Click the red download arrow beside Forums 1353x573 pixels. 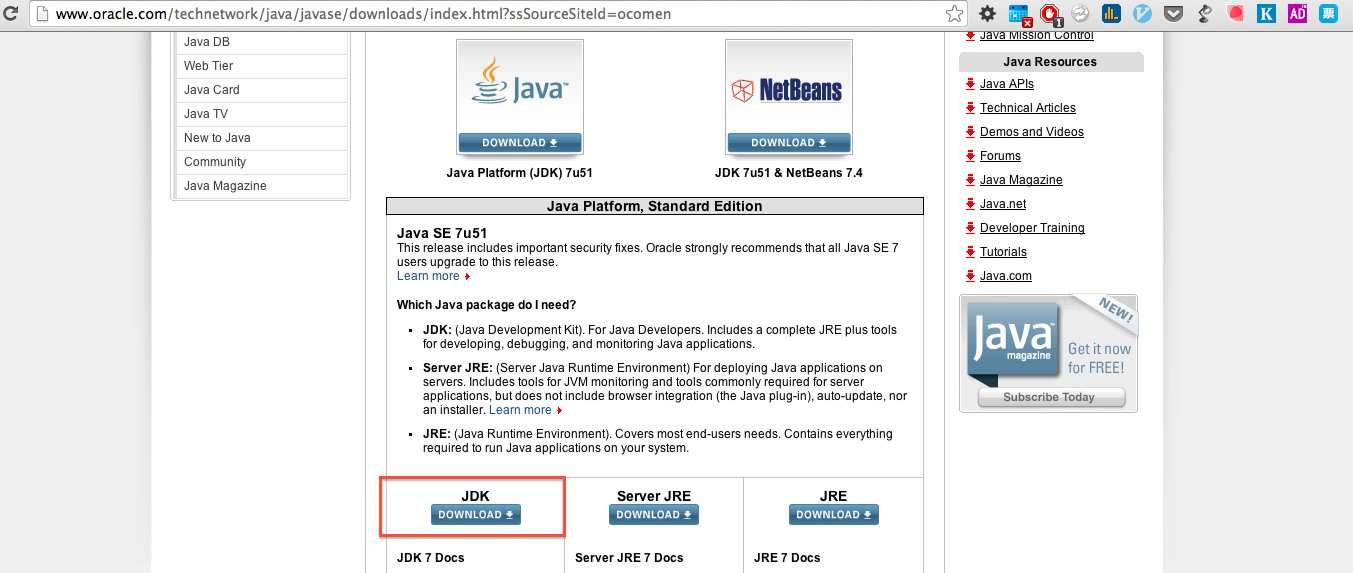click(x=970, y=156)
